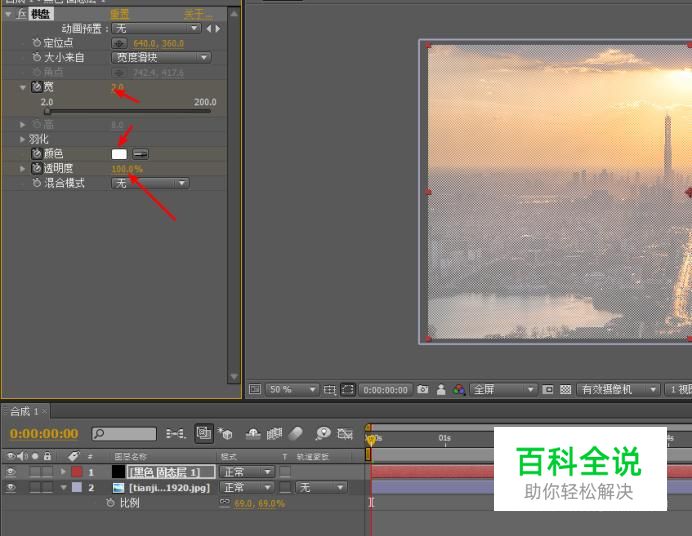The width and height of the screenshot is (692, 536).
Task: Click the 640.0, 360.0 anchor value
Action: (x=158, y=43)
